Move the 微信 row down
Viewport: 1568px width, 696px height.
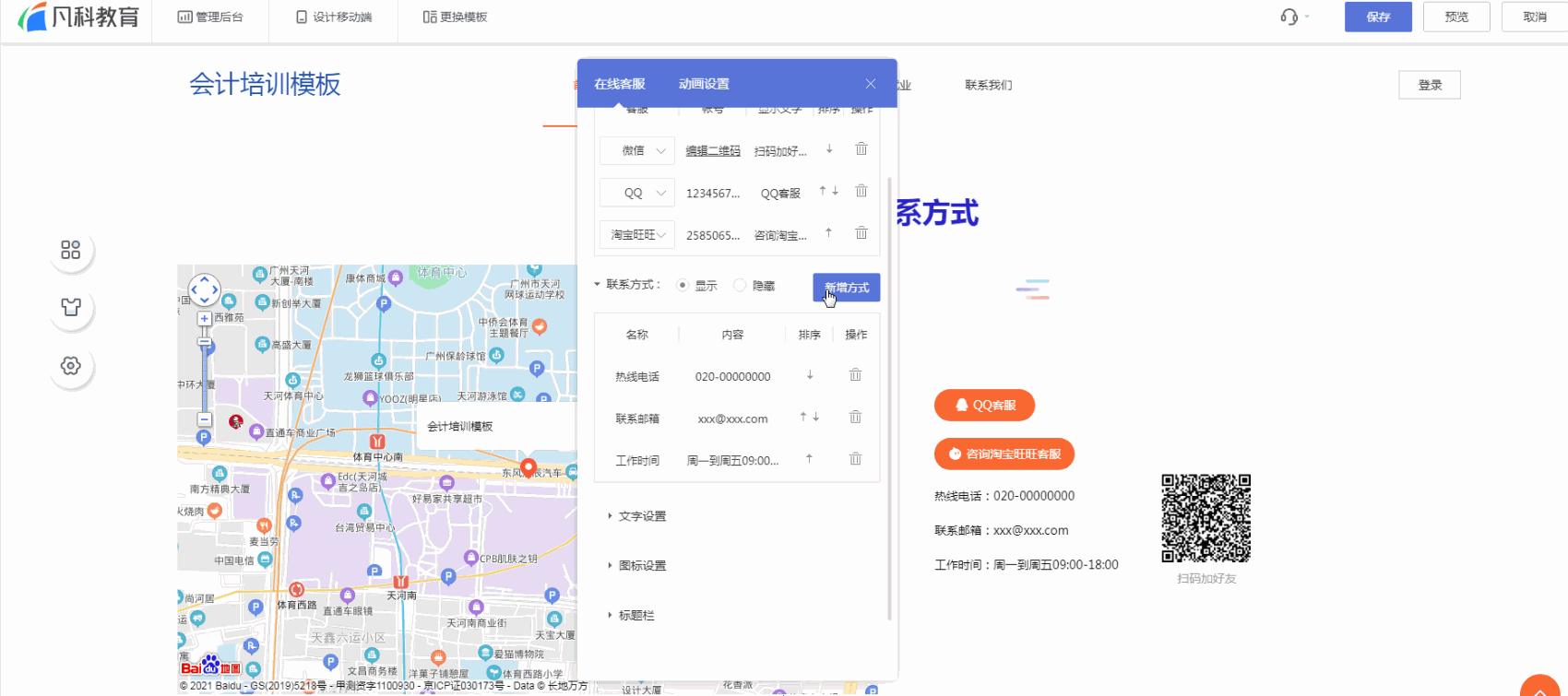[829, 149]
